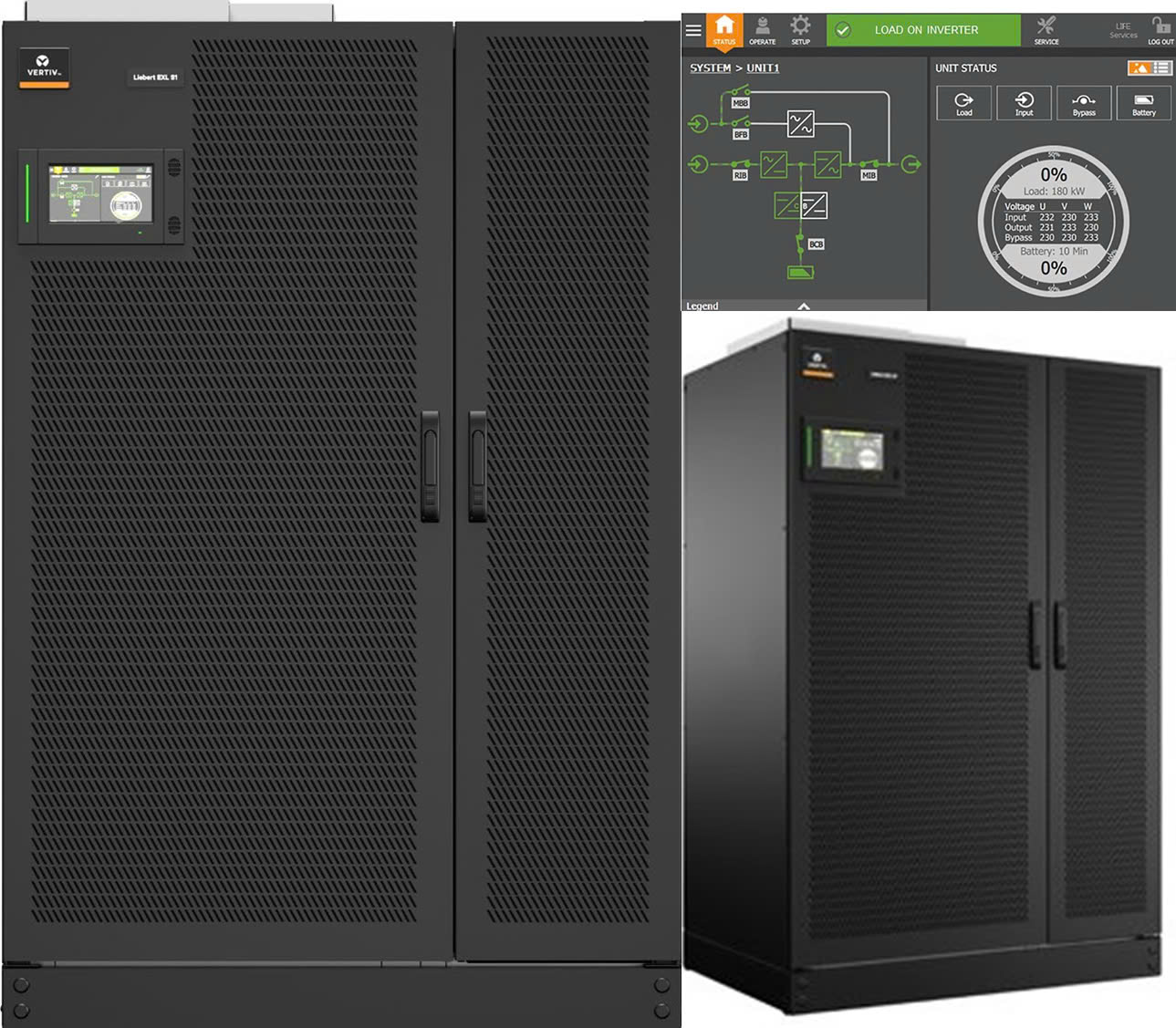Tap the touchscreen on the angled cabinet

click(x=852, y=451)
